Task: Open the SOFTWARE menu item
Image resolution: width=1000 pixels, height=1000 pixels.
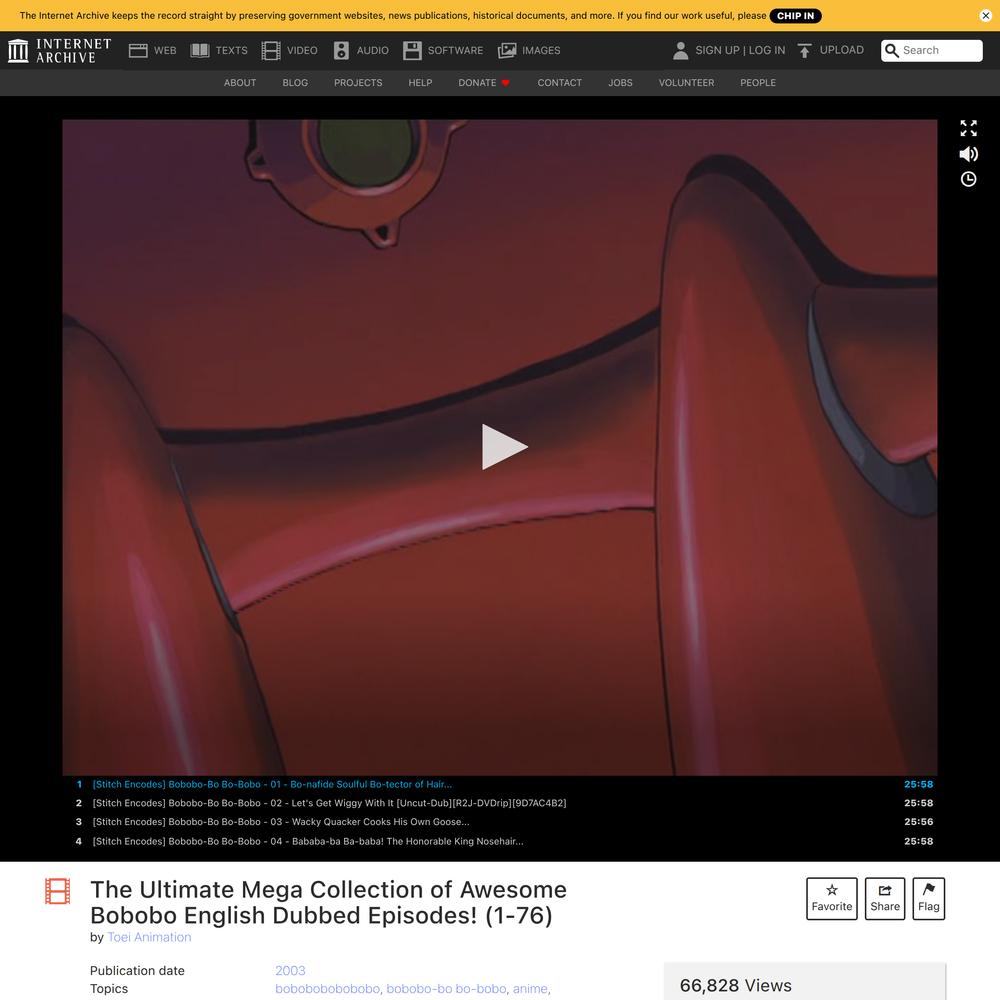Action: (x=455, y=50)
